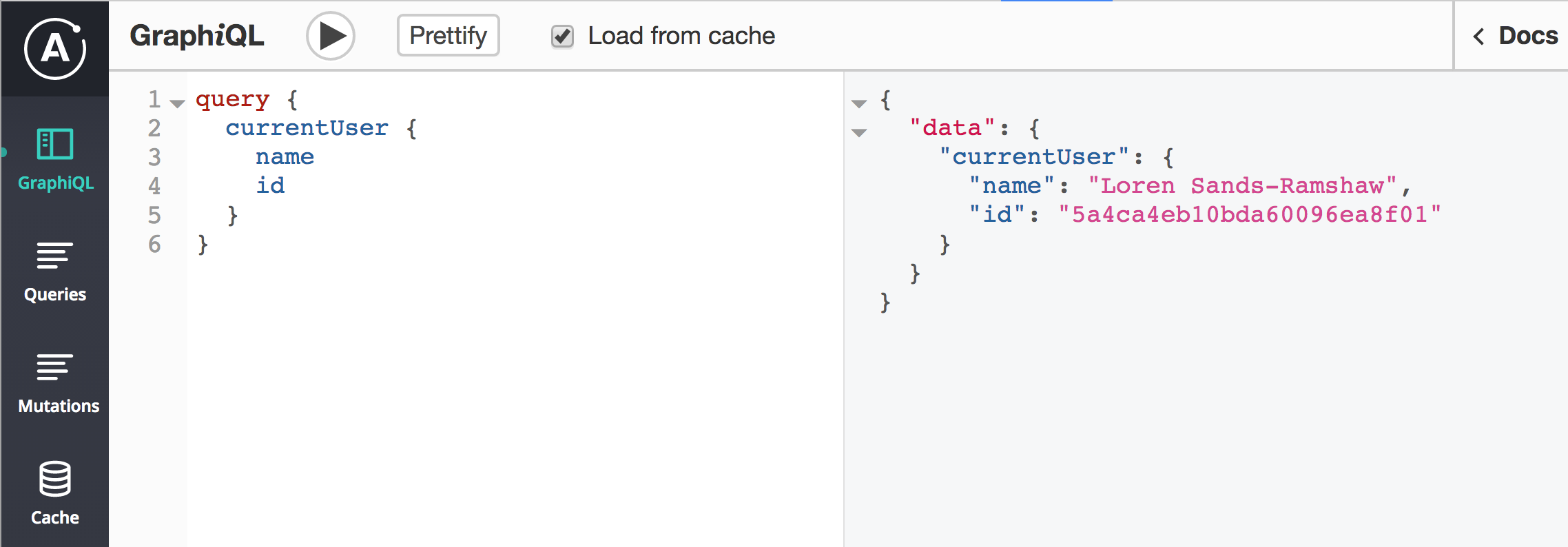Open the Queries sidebar panel
This screenshot has height=547, width=1568.
click(x=55, y=272)
